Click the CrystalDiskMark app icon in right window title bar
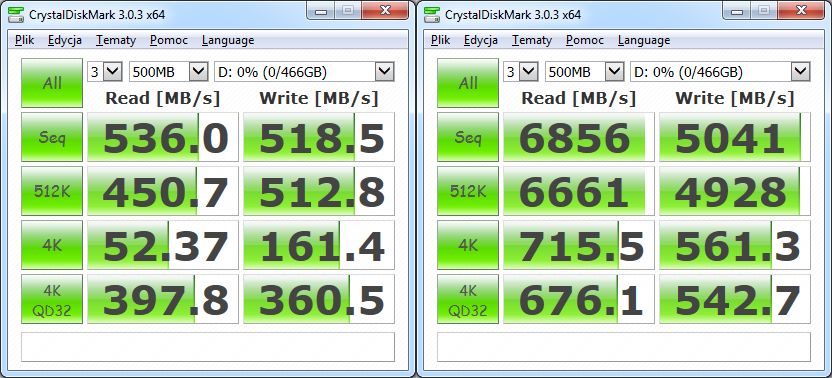 [x=432, y=14]
